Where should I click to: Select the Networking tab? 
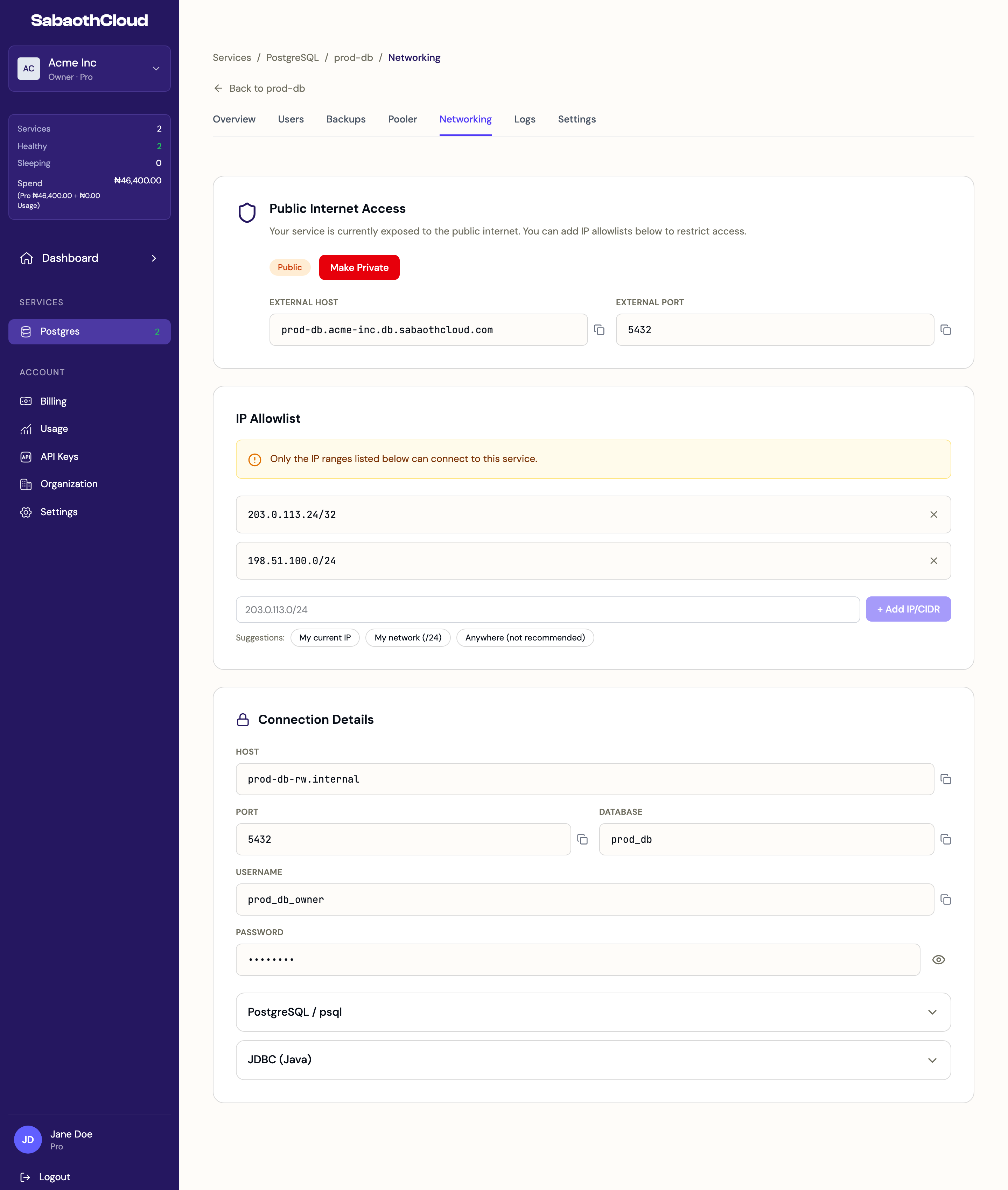pyautogui.click(x=466, y=119)
